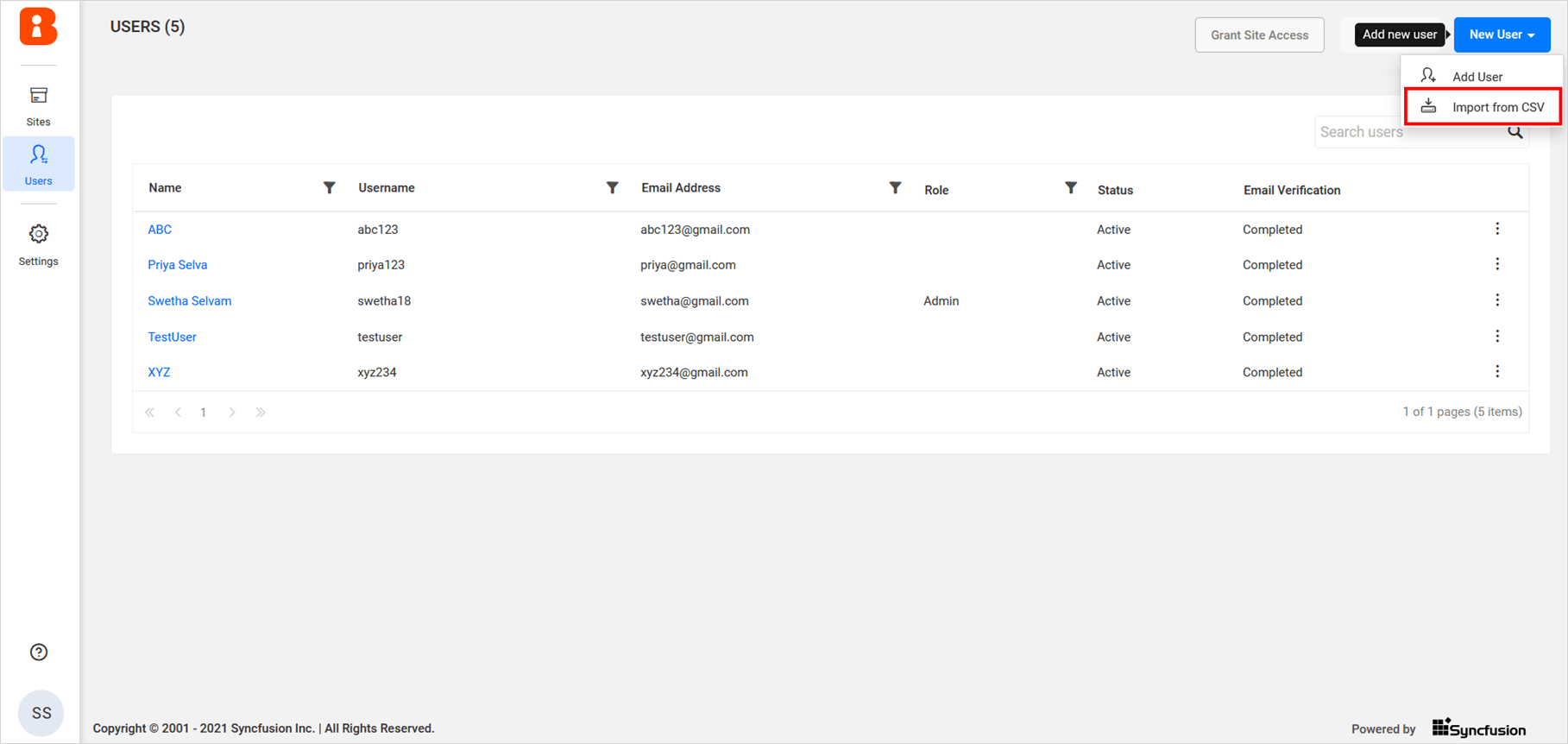The image size is (1568, 744).
Task: Click the search magnifier icon
Action: tap(1514, 132)
